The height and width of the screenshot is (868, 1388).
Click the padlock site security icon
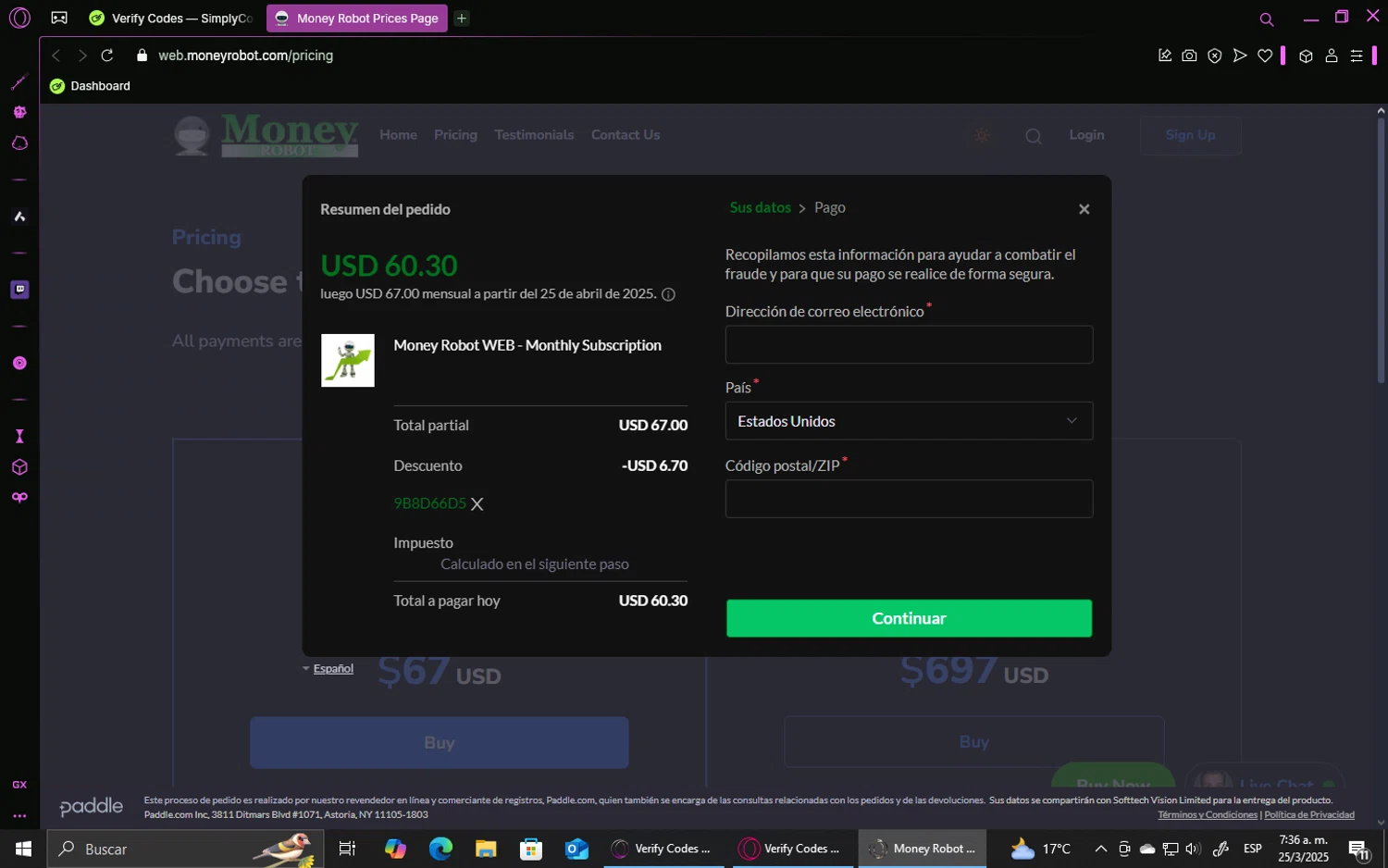coord(142,56)
